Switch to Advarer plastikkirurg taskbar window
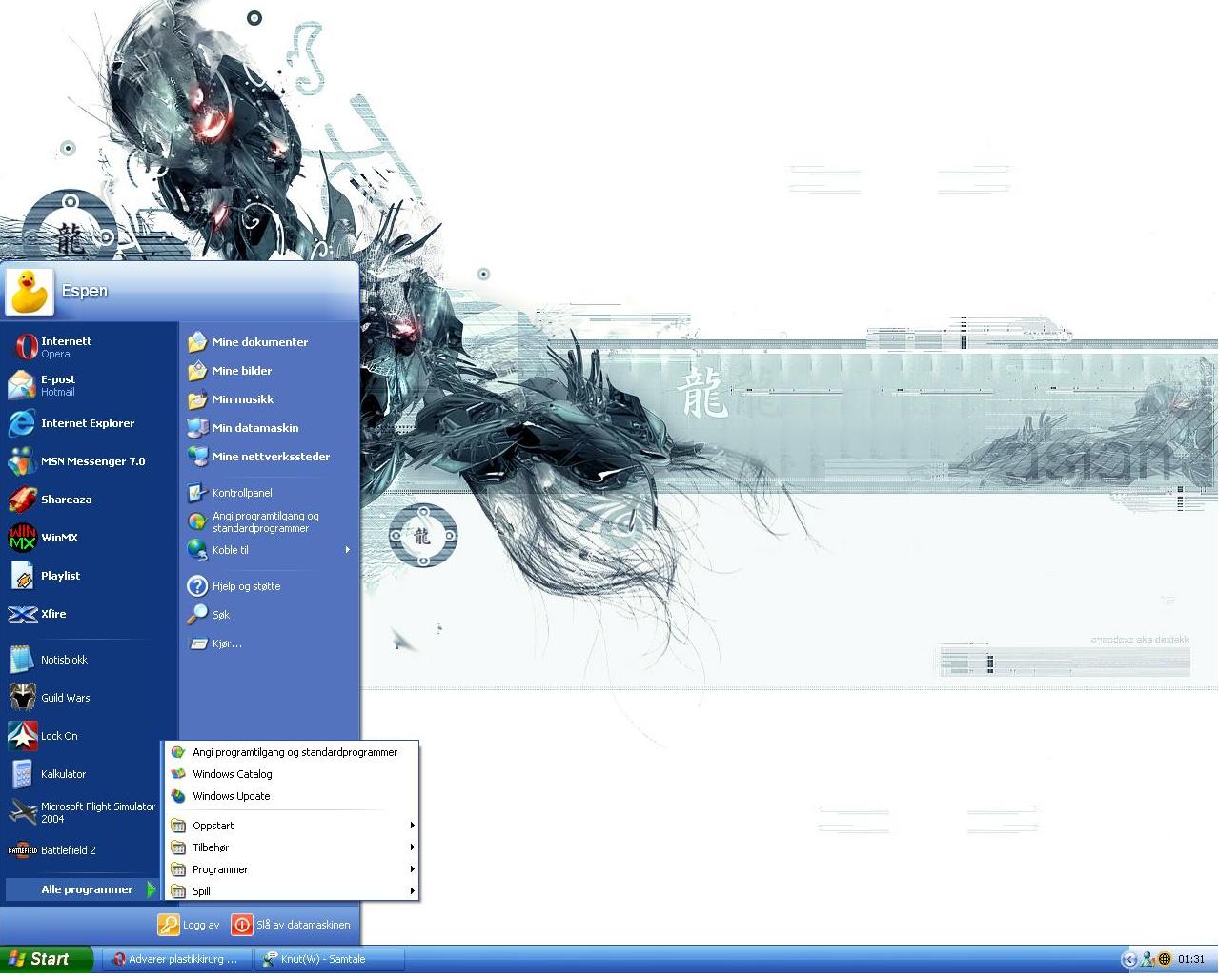Viewport: 1219px width, 980px height. [178, 959]
